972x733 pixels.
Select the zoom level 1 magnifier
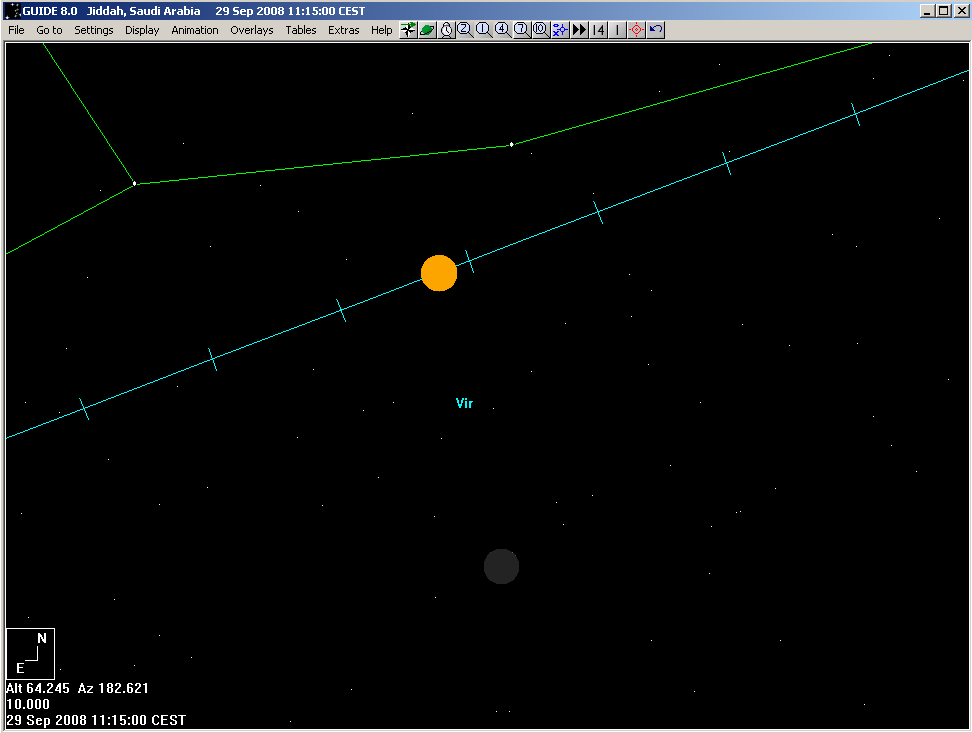[483, 30]
